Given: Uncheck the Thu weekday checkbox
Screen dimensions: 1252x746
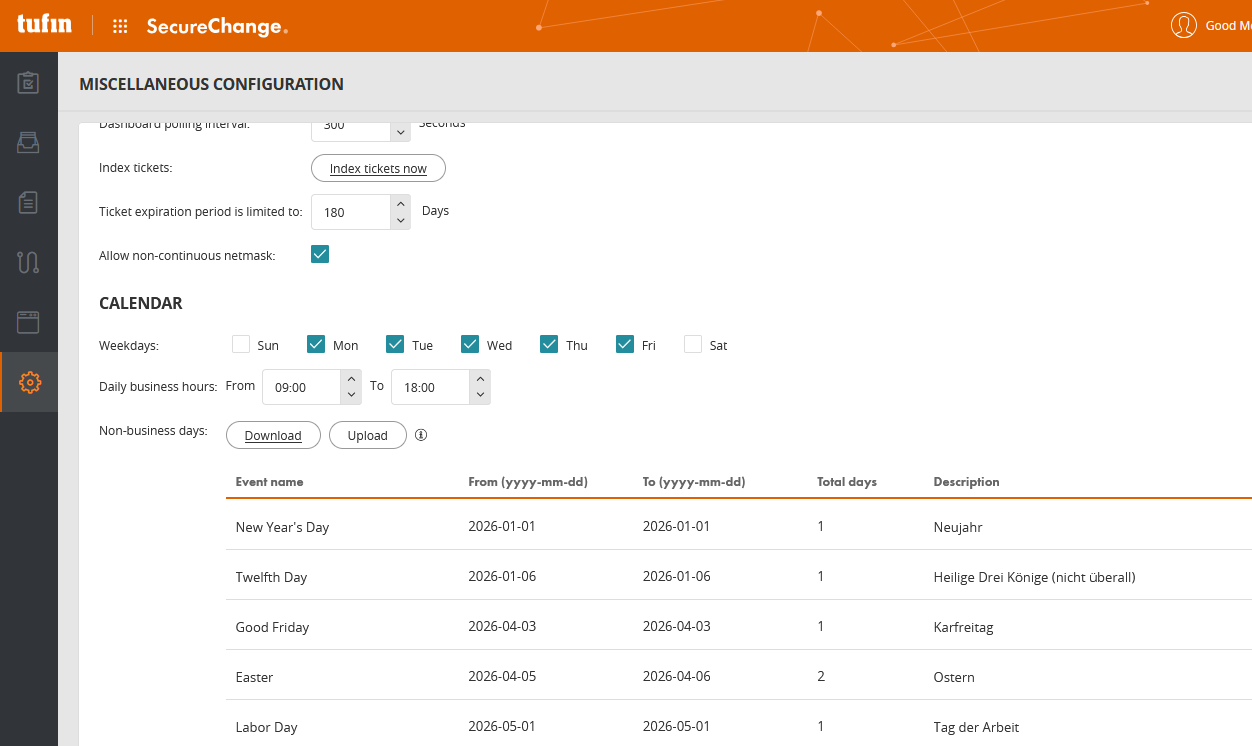Looking at the screenshot, I should point(549,344).
